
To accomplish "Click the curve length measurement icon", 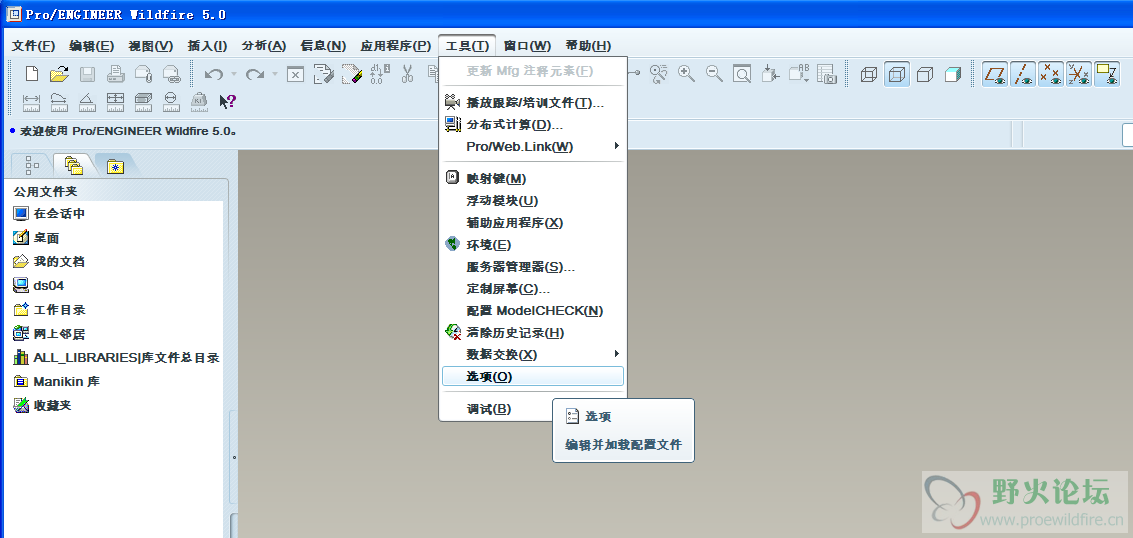I will [x=59, y=101].
